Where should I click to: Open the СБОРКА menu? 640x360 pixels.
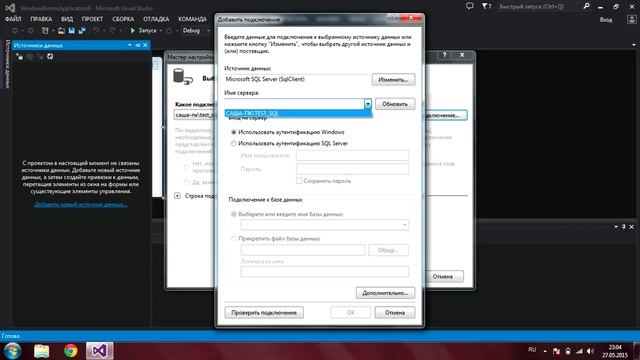pos(123,19)
